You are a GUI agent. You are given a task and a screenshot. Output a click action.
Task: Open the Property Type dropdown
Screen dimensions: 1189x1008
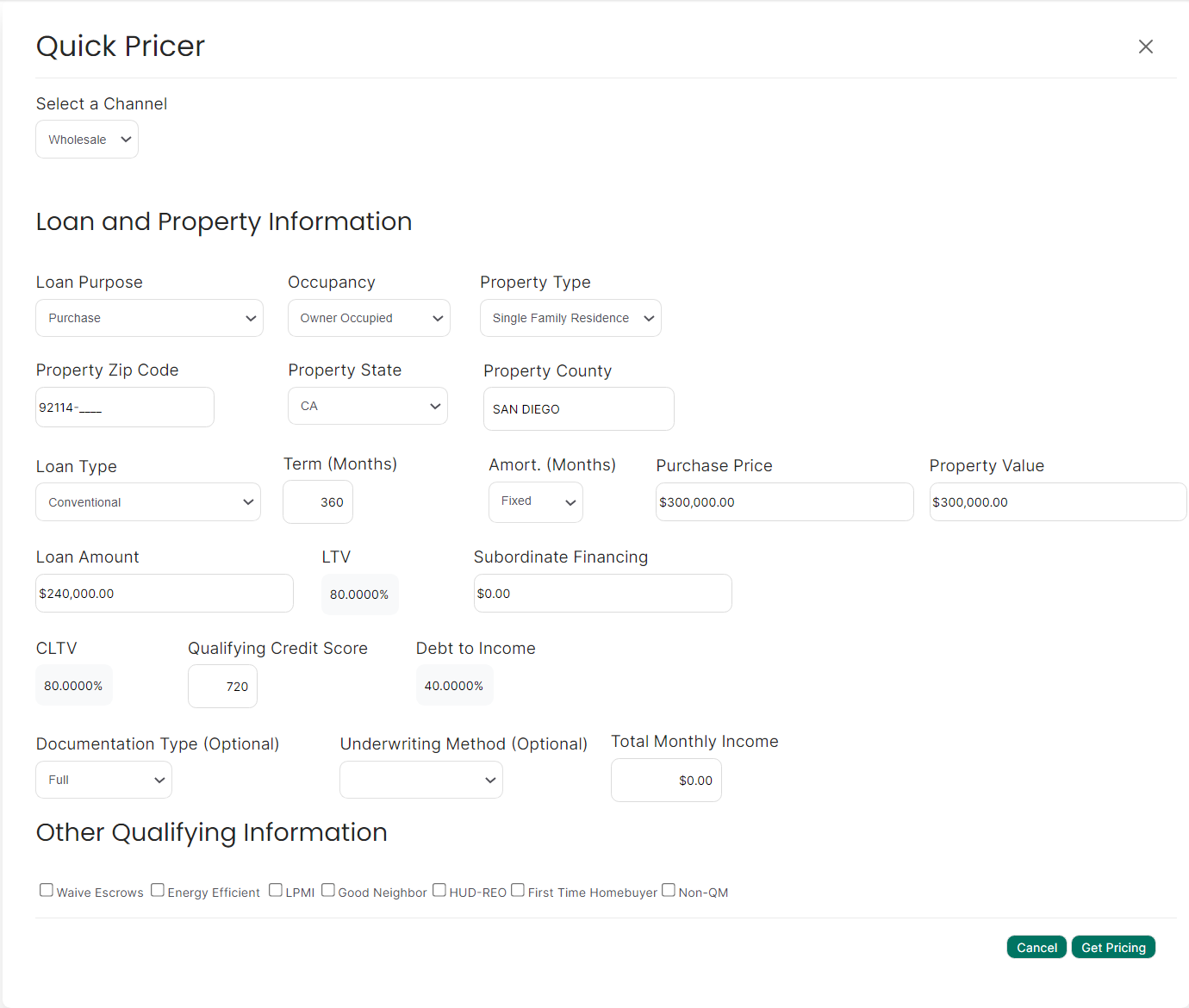pyautogui.click(x=570, y=318)
